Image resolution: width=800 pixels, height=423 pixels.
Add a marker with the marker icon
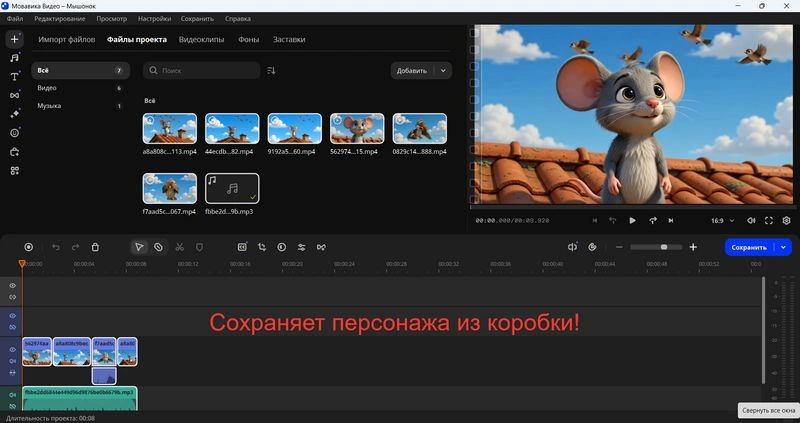(199, 247)
